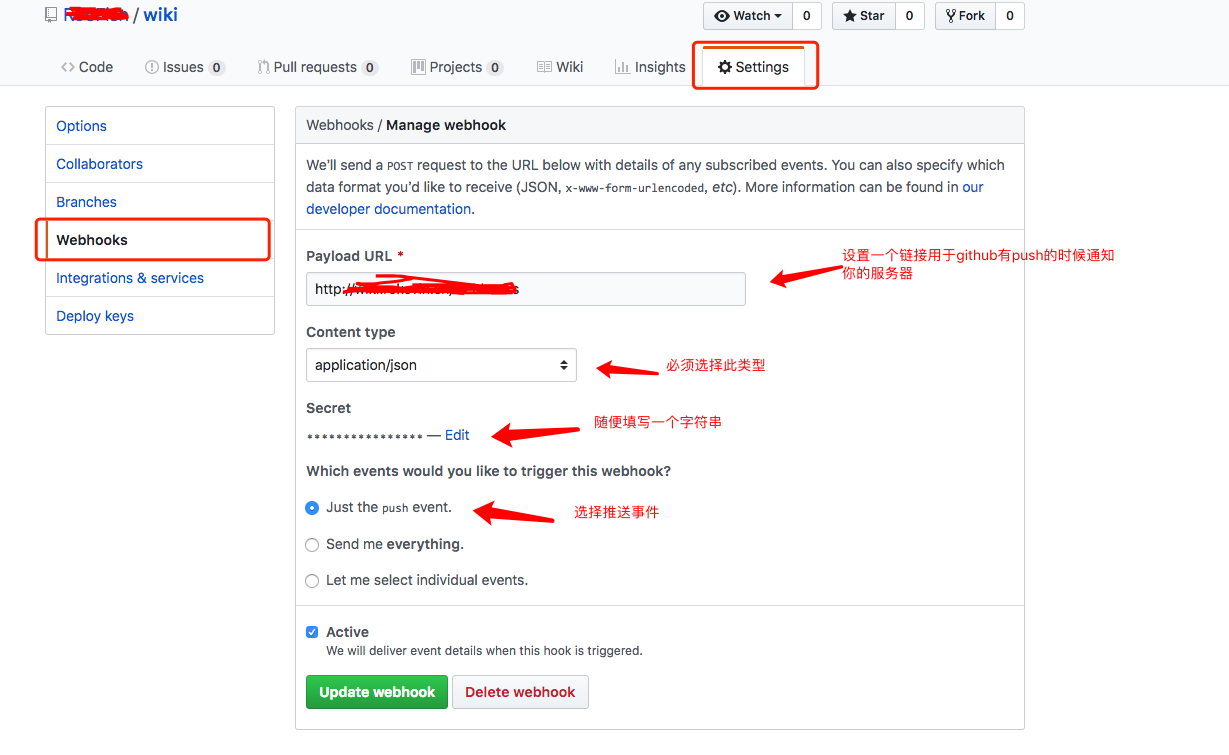Click the Insights graph icon
Viewport: 1229px width, 755px height.
[622, 67]
